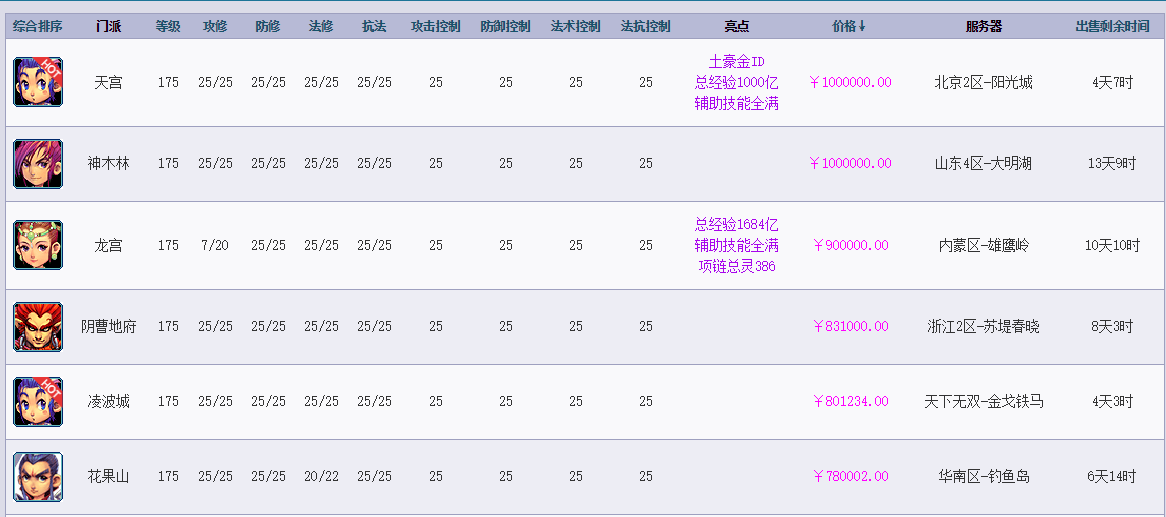The width and height of the screenshot is (1166, 517).
Task: Click 法修 value 20/22 in 花果山 row
Action: 321,477
